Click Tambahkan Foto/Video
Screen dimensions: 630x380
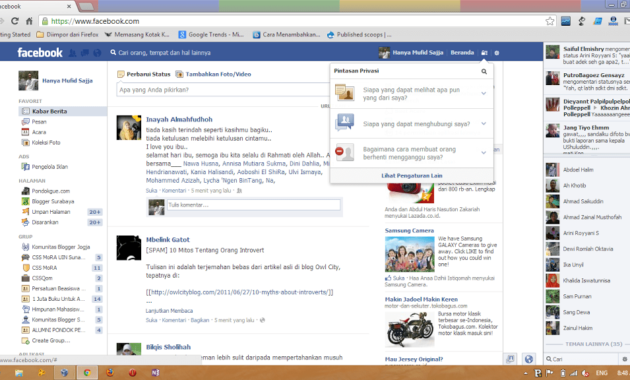click(218, 74)
